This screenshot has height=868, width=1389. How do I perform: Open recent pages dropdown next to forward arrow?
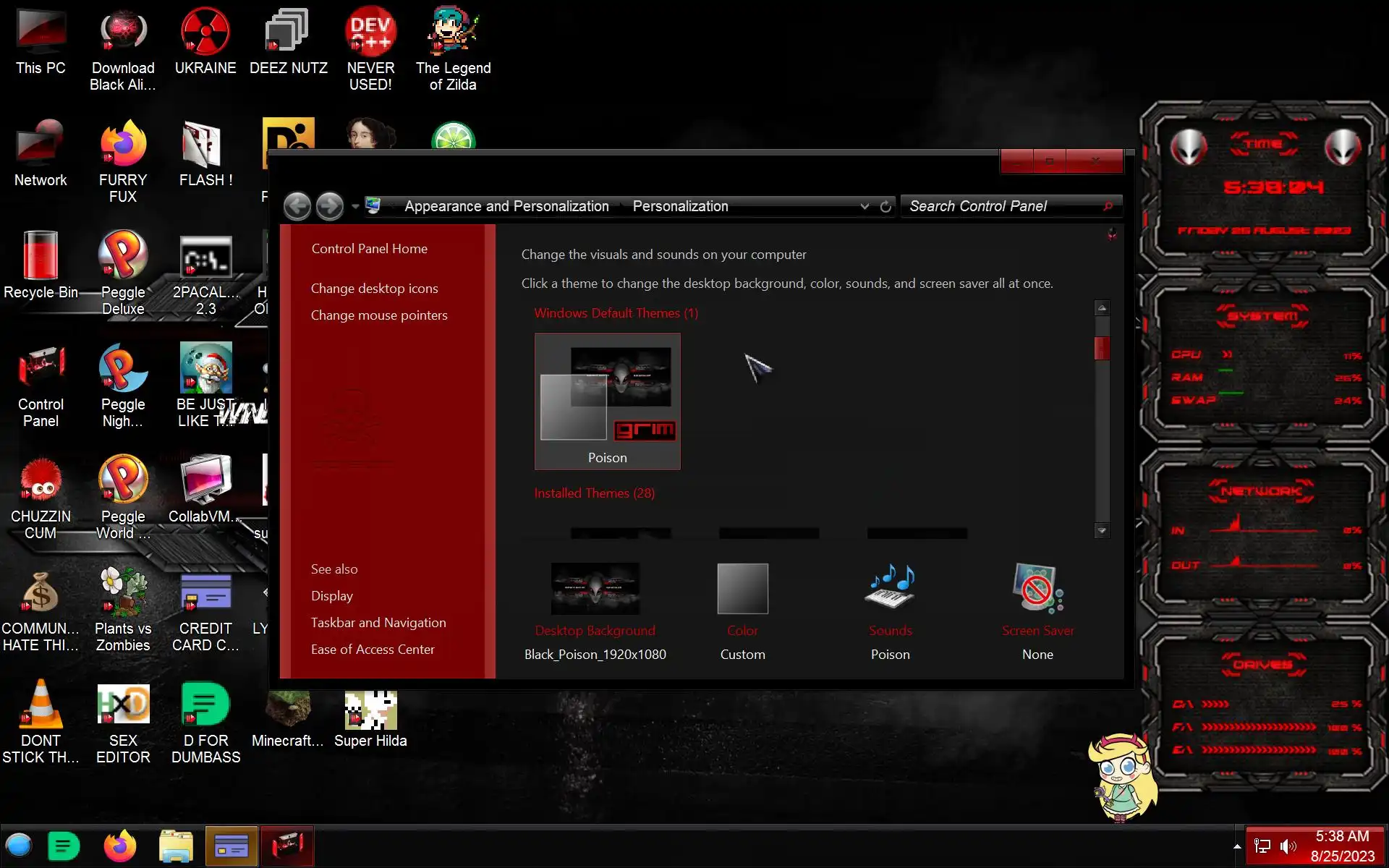coord(355,207)
